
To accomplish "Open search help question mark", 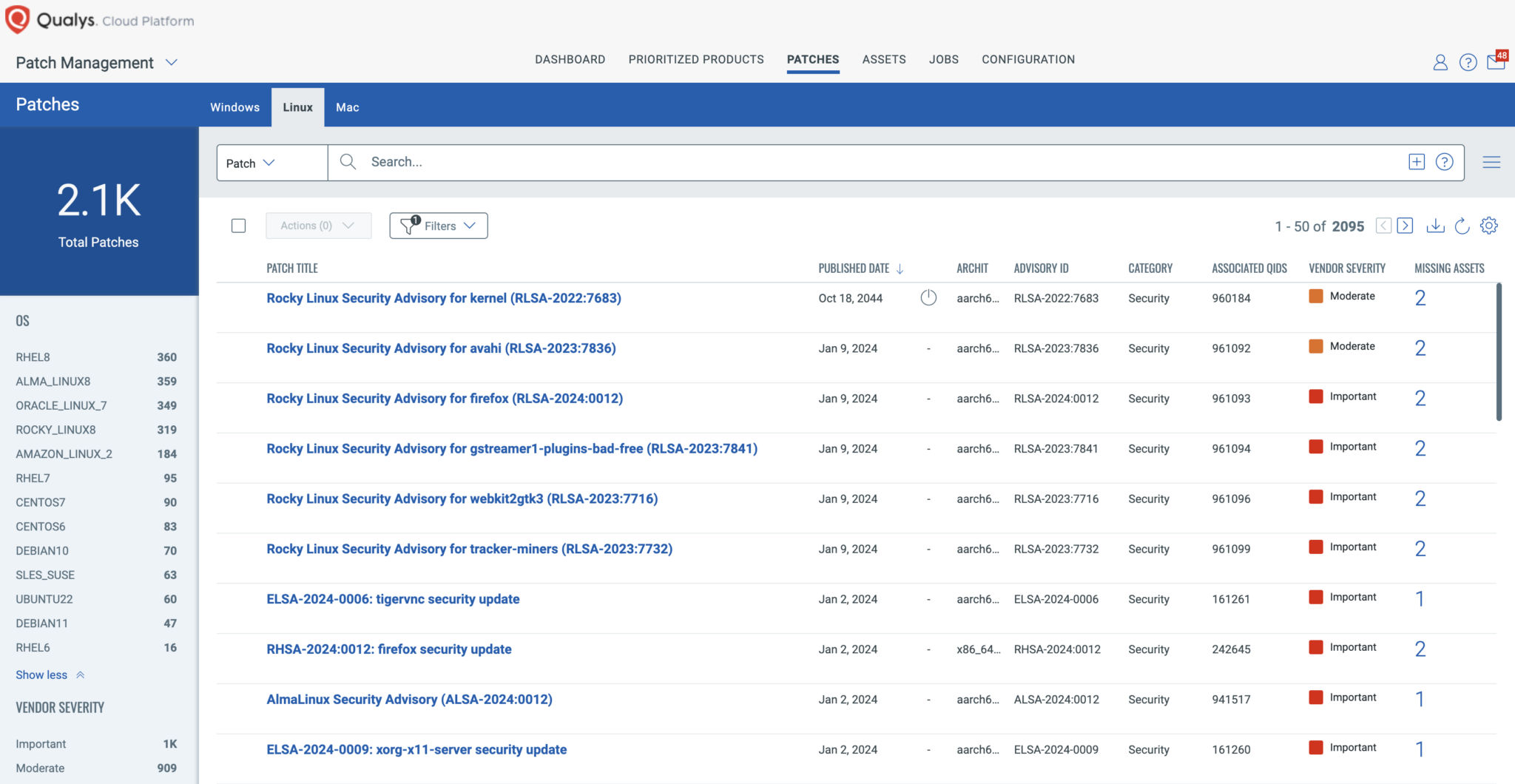I will click(x=1445, y=161).
